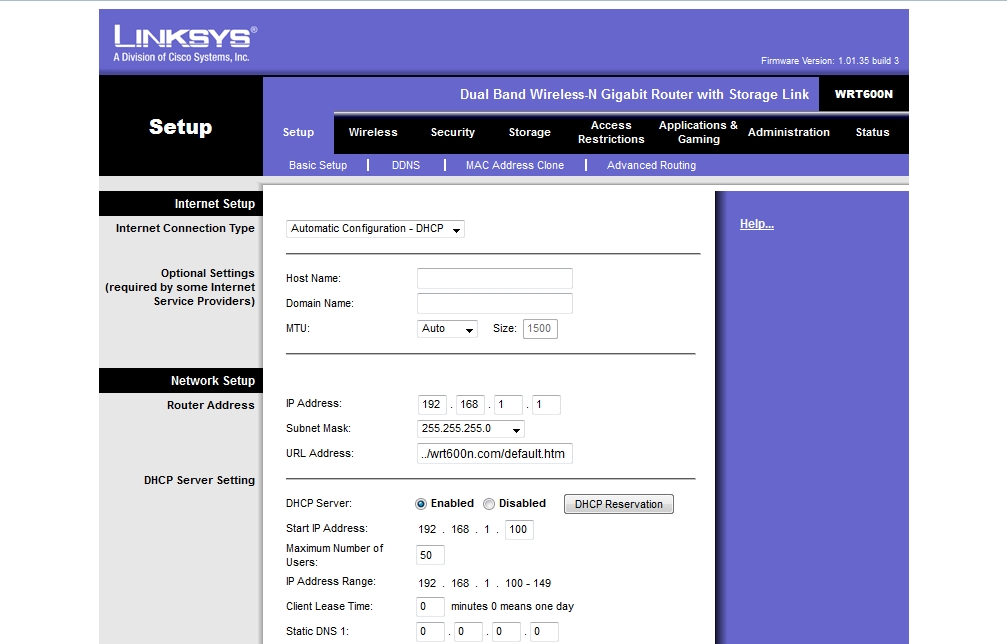This screenshot has width=1007, height=644.
Task: Click the Domain Name input field
Action: pos(495,303)
